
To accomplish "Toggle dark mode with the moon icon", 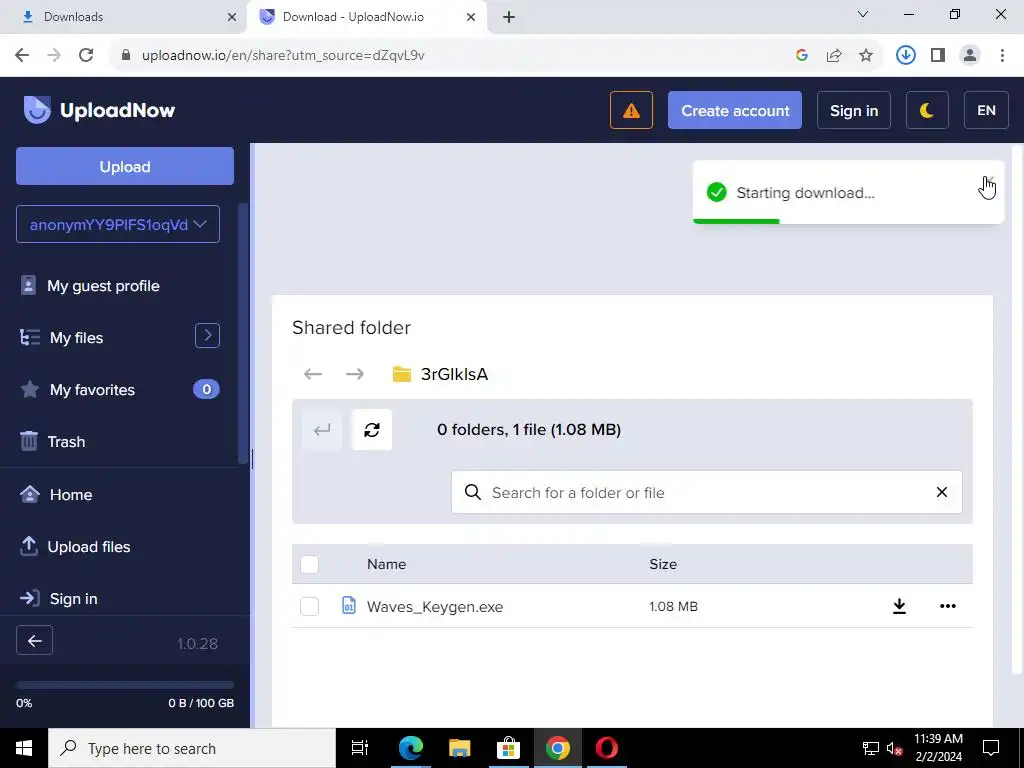I will point(927,110).
